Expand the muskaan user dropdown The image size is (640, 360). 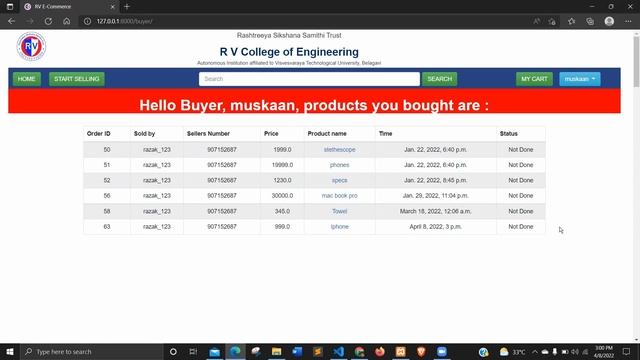(x=580, y=79)
